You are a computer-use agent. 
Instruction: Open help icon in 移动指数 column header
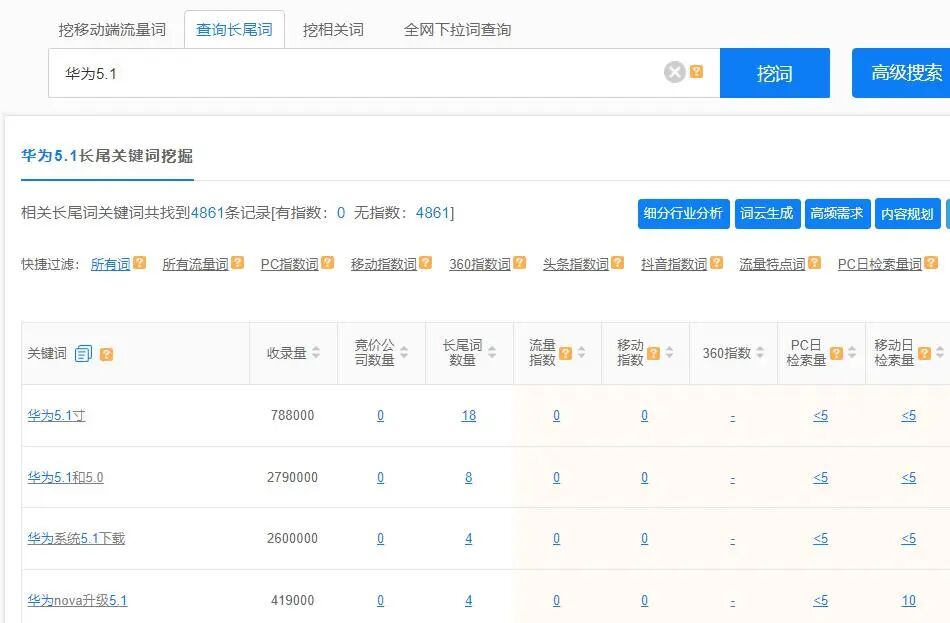[x=653, y=353]
